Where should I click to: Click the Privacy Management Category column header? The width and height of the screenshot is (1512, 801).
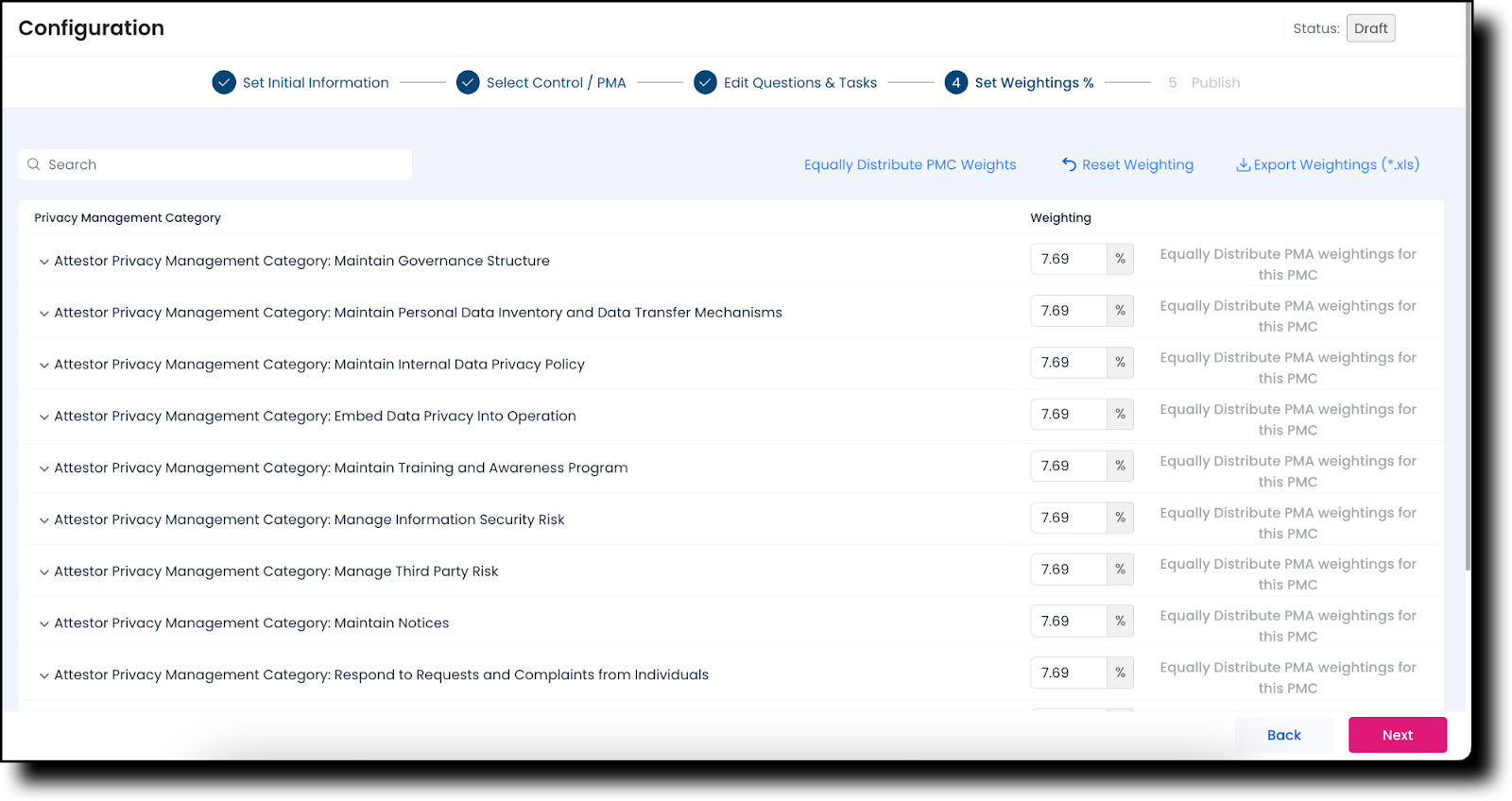[128, 218]
